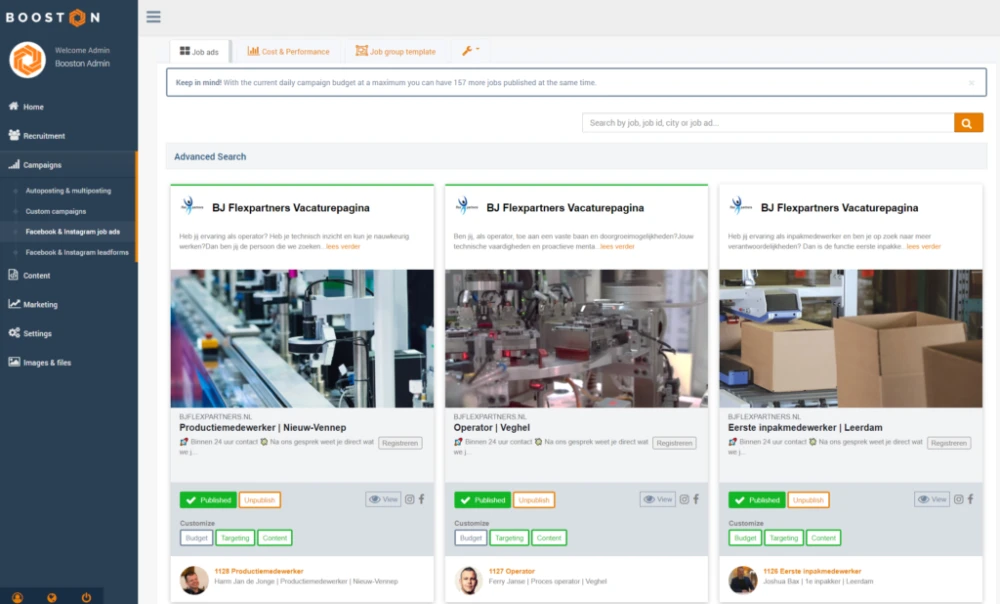Viewport: 1000px width, 604px height.
Task: Collapse the Campaigns sidebar menu
Action: [x=43, y=165]
